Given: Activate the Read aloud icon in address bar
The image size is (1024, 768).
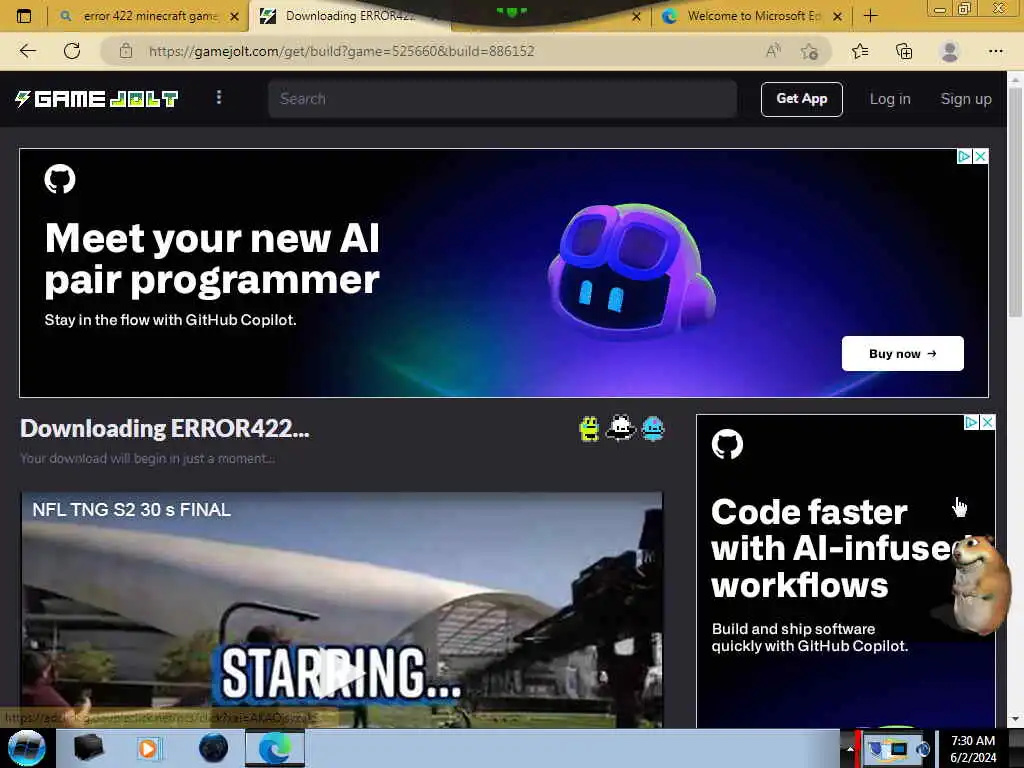Looking at the screenshot, I should (x=773, y=51).
